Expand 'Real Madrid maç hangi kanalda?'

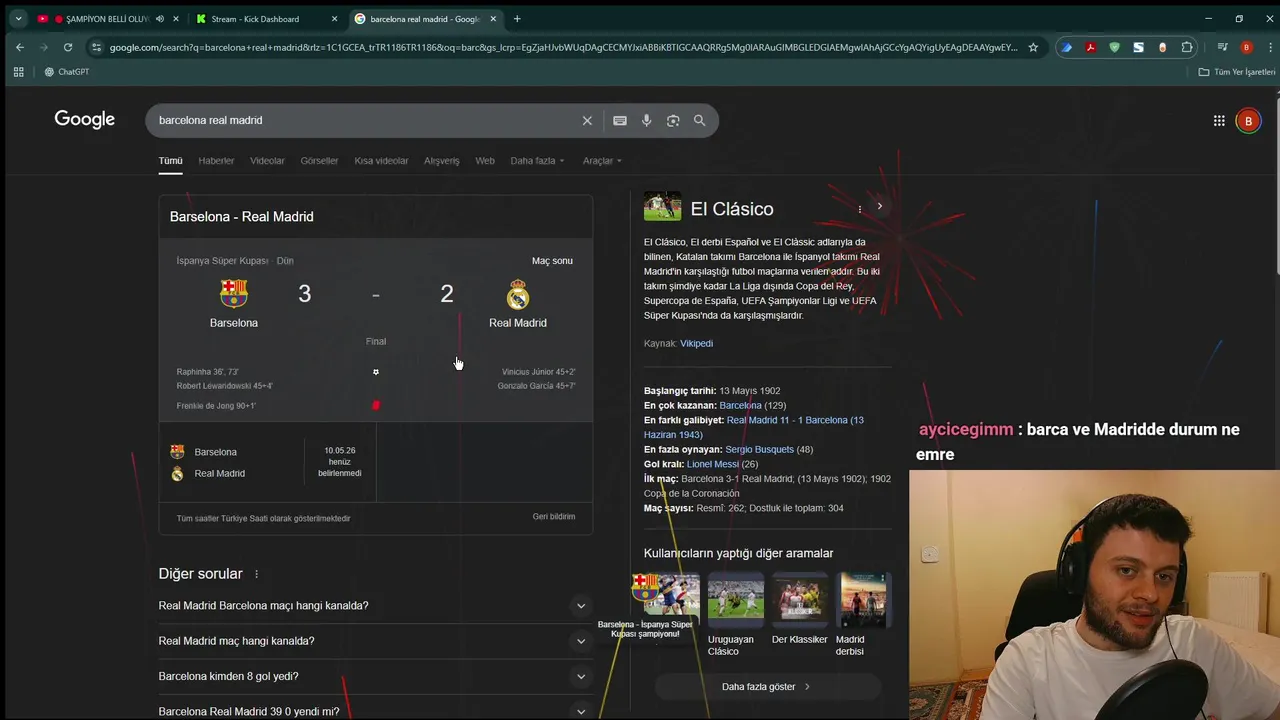click(375, 641)
